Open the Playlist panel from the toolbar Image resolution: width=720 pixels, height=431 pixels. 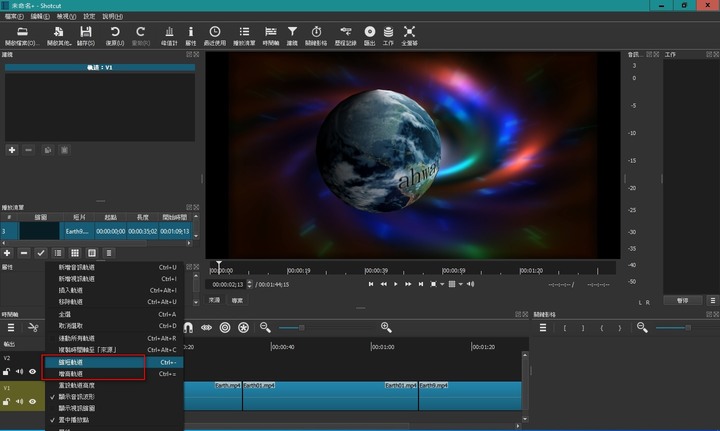tap(244, 36)
